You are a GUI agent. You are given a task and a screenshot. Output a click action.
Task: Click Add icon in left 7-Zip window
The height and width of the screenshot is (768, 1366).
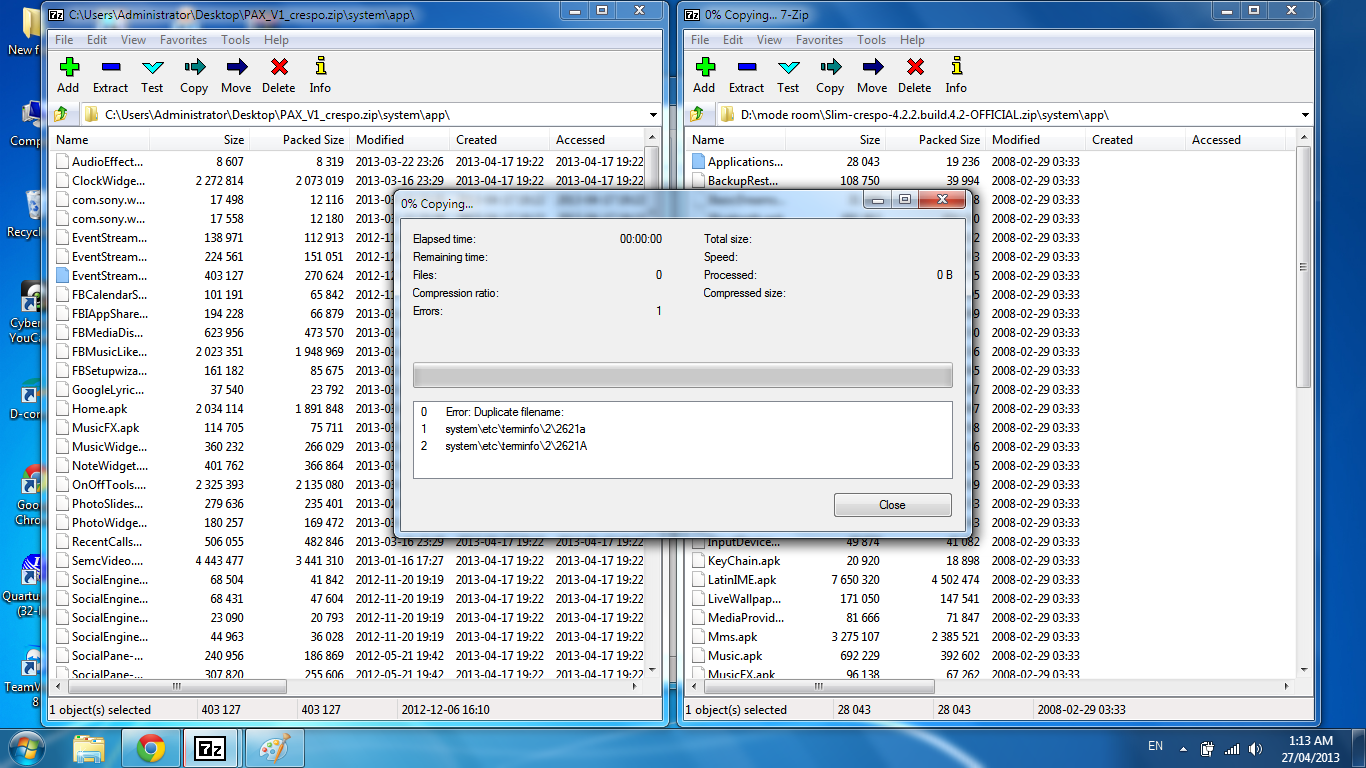68,75
